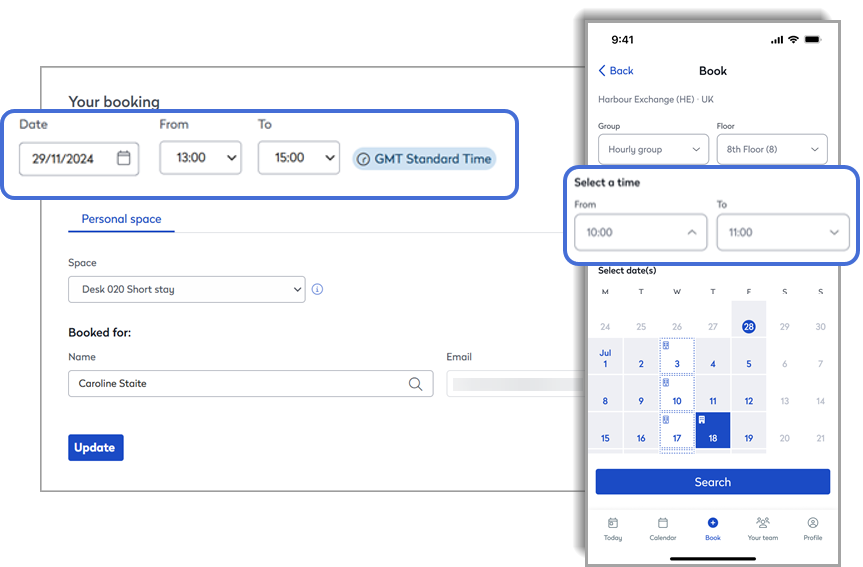Click the clock icon beside GMT Standard Time
This screenshot has height=567, width=863.
click(x=363, y=159)
